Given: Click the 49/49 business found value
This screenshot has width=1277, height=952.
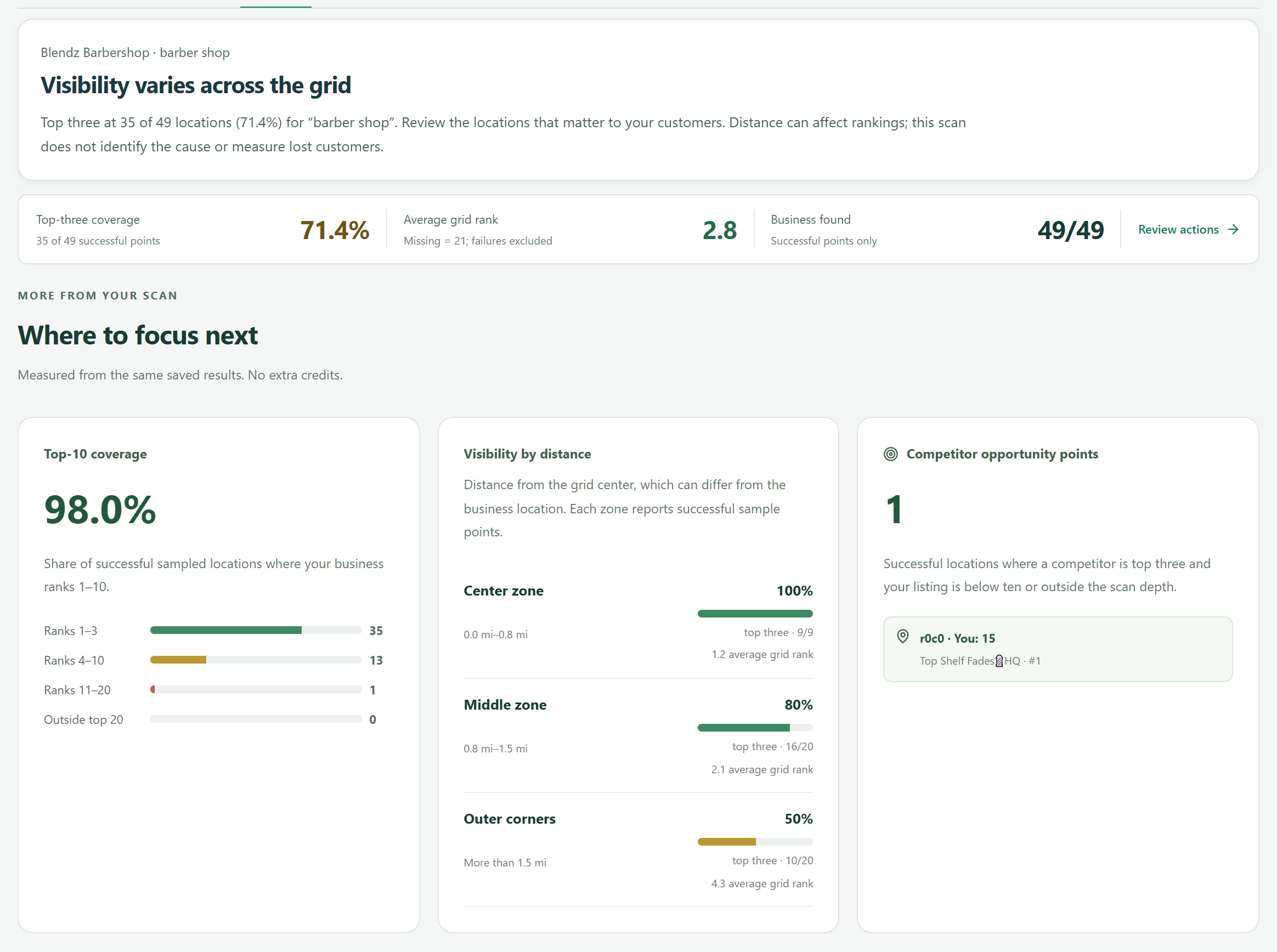Looking at the screenshot, I should [x=1071, y=230].
